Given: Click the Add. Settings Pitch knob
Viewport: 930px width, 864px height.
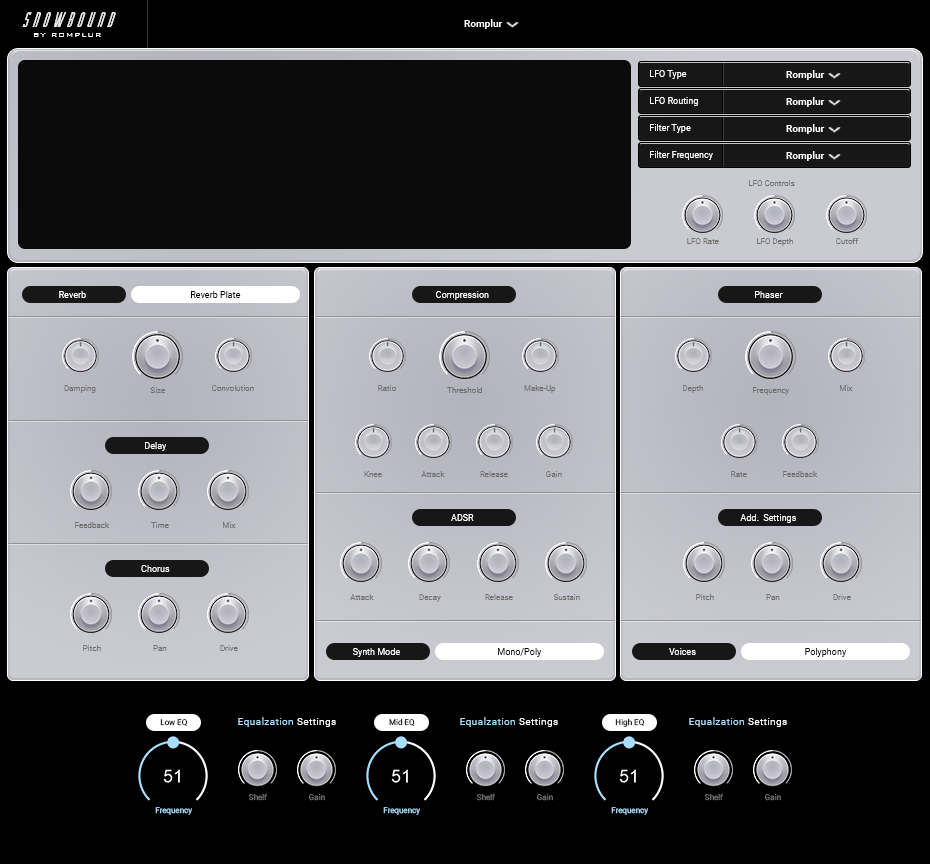Looking at the screenshot, I should point(704,563).
